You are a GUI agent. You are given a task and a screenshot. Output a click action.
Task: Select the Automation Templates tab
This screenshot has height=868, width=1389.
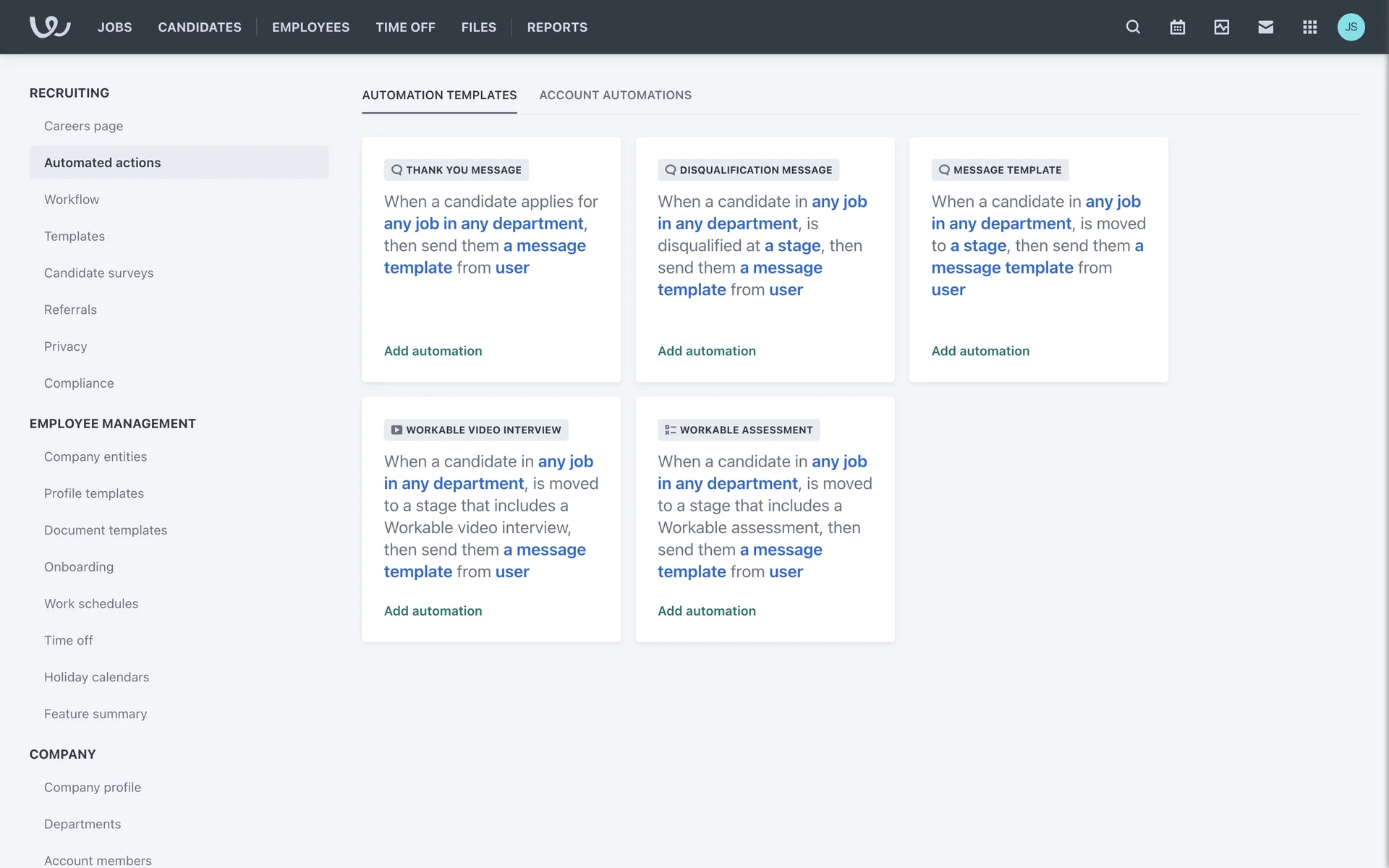click(x=439, y=95)
